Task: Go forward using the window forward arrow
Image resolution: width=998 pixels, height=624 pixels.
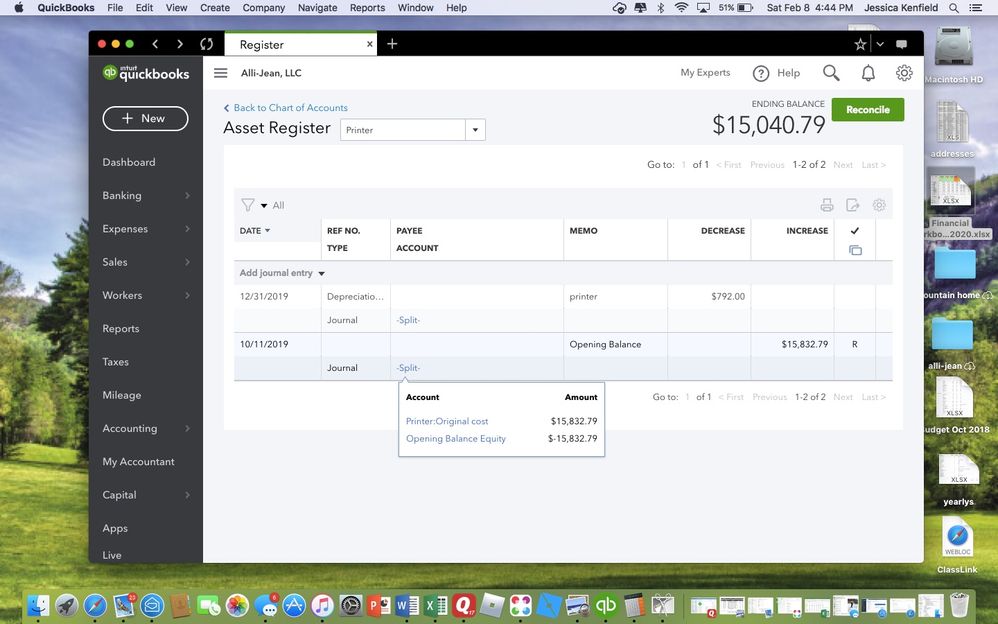Action: coord(180,44)
